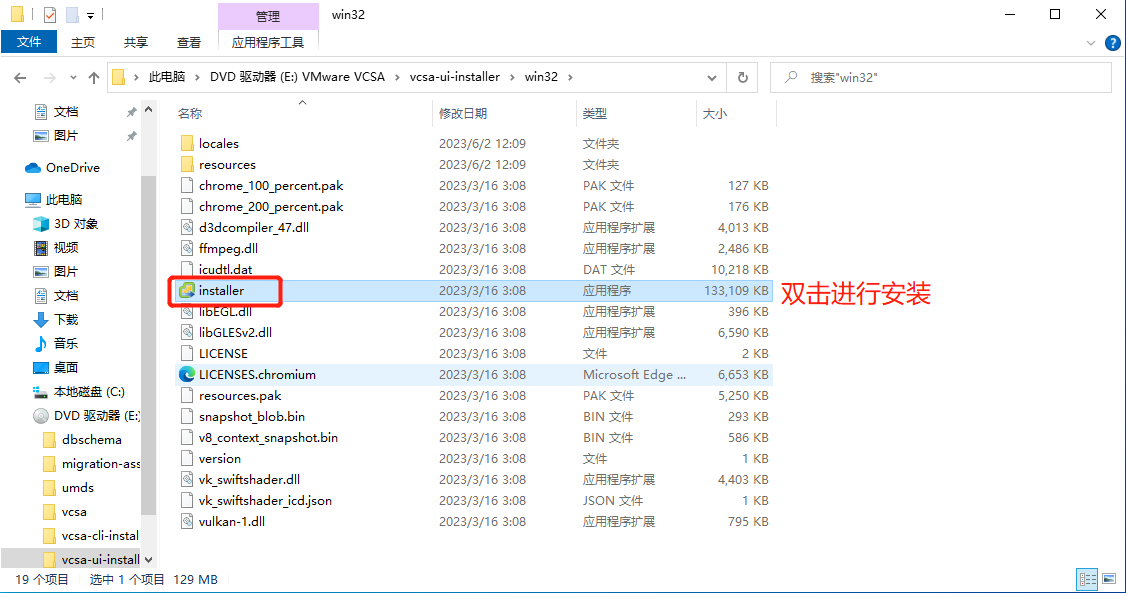This screenshot has width=1126, height=593.
Task: Select the 3D 对象 icon in sidebar
Action: (41, 224)
